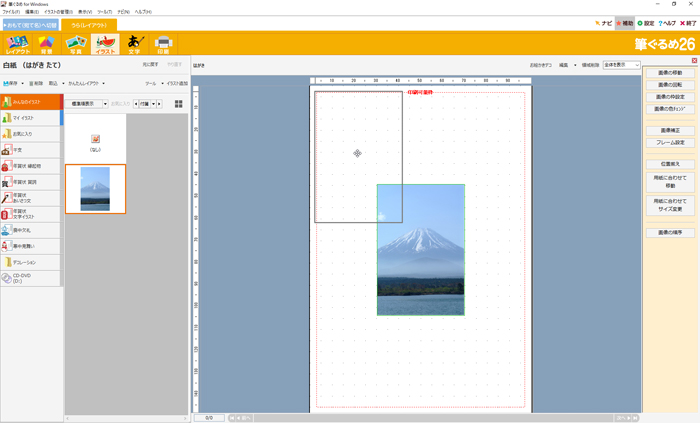Open the ファイル(F) menu
The width and height of the screenshot is (700, 423).
11,12
